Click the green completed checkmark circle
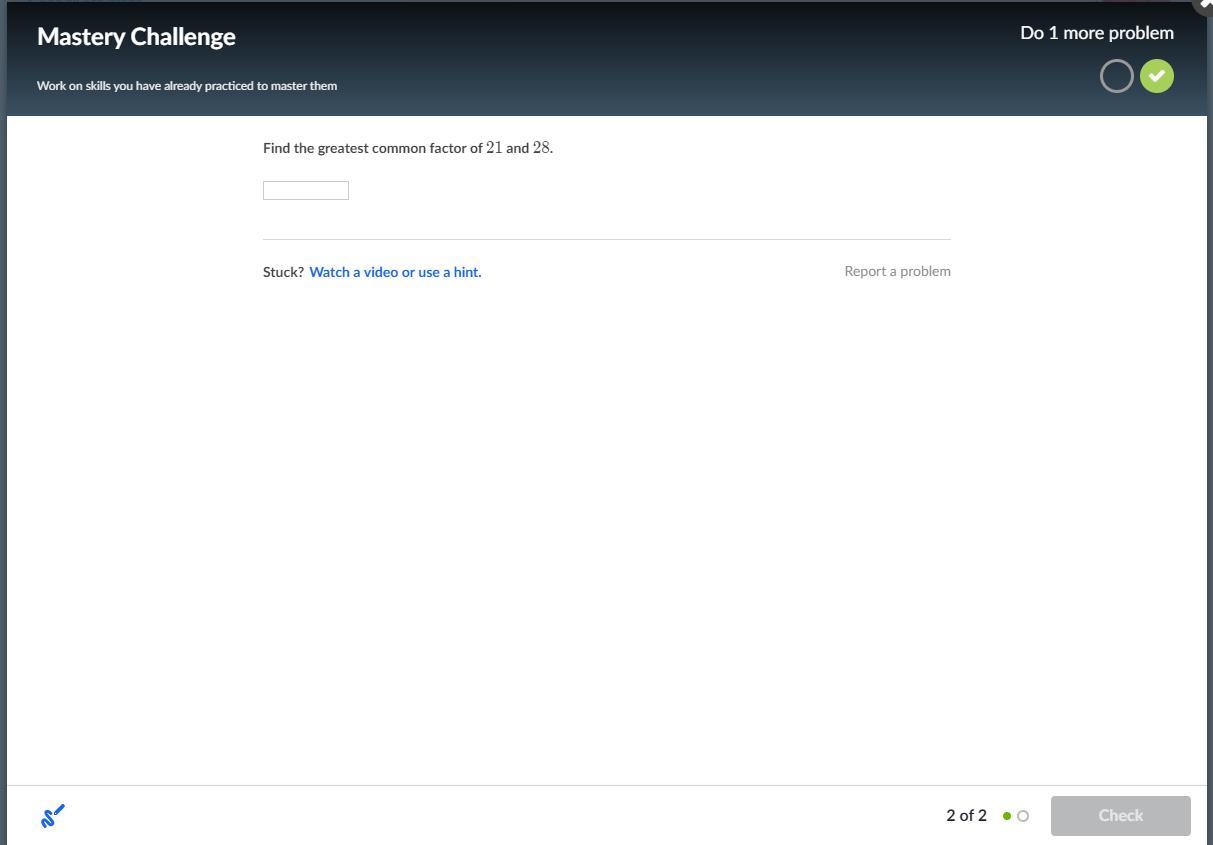This screenshot has height=845, width=1213. click(x=1157, y=76)
